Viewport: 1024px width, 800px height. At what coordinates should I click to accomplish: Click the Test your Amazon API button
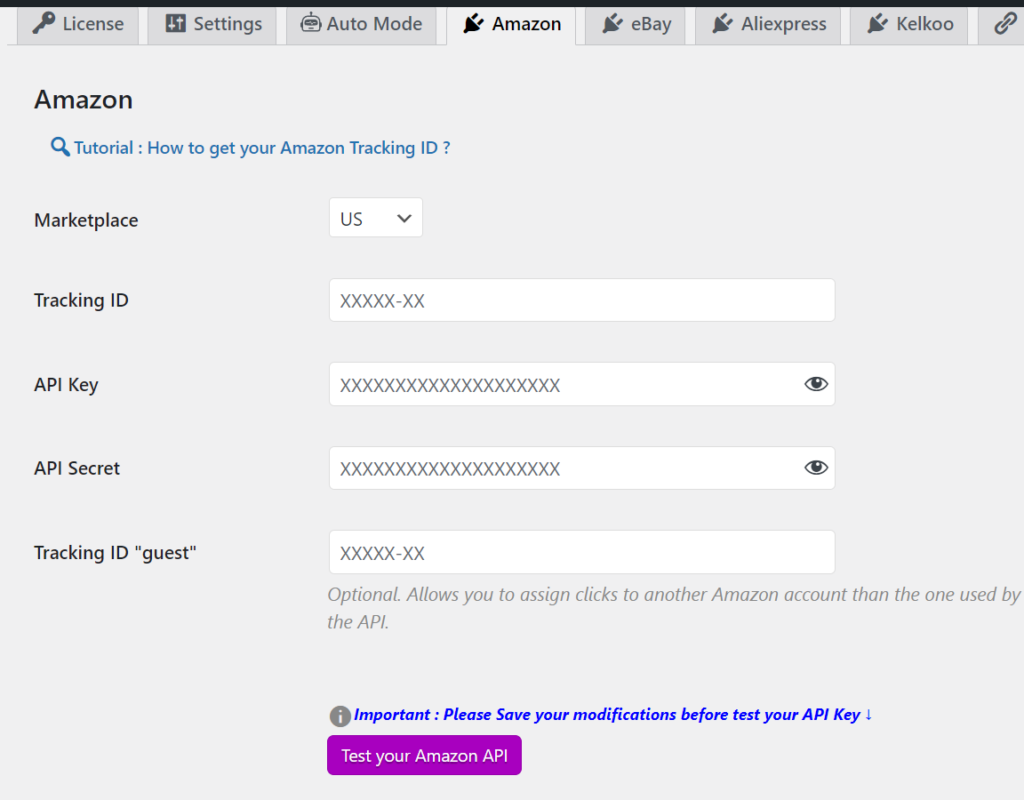pyautogui.click(x=424, y=756)
